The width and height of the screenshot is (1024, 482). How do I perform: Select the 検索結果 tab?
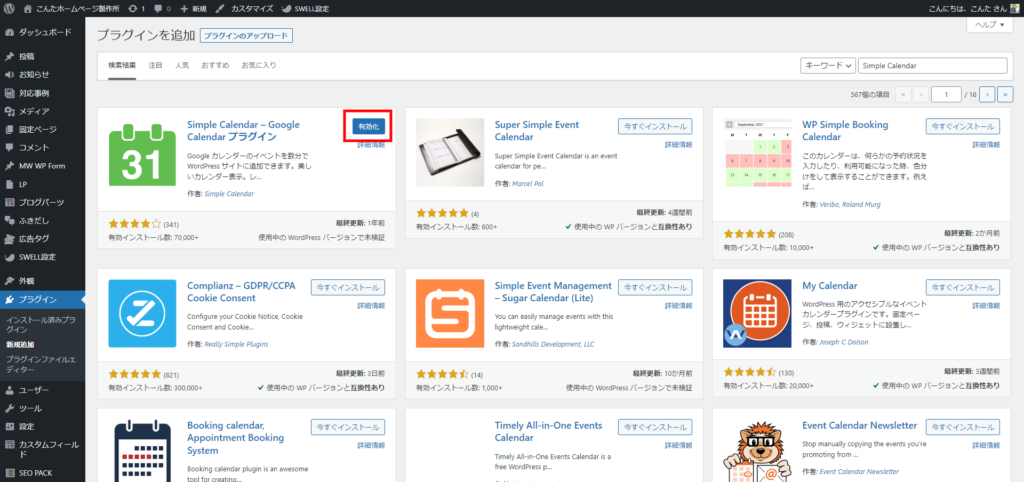tap(122, 65)
